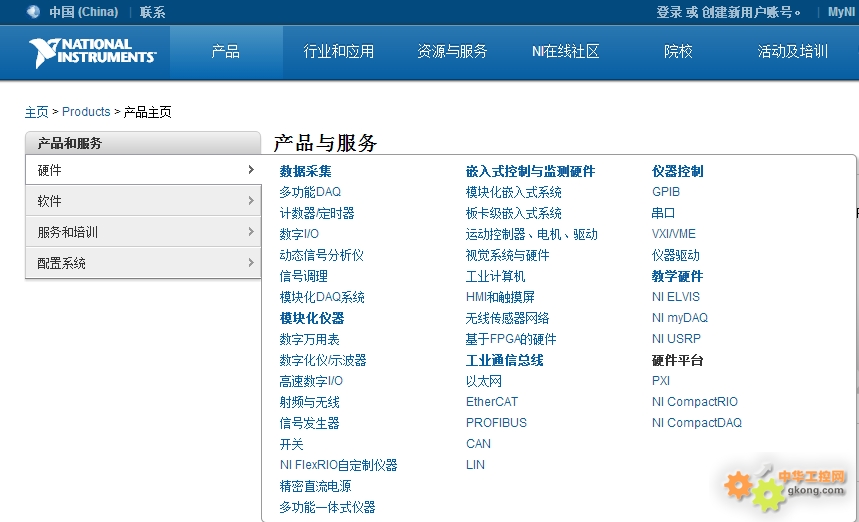Click the 登录 login link

669,12
